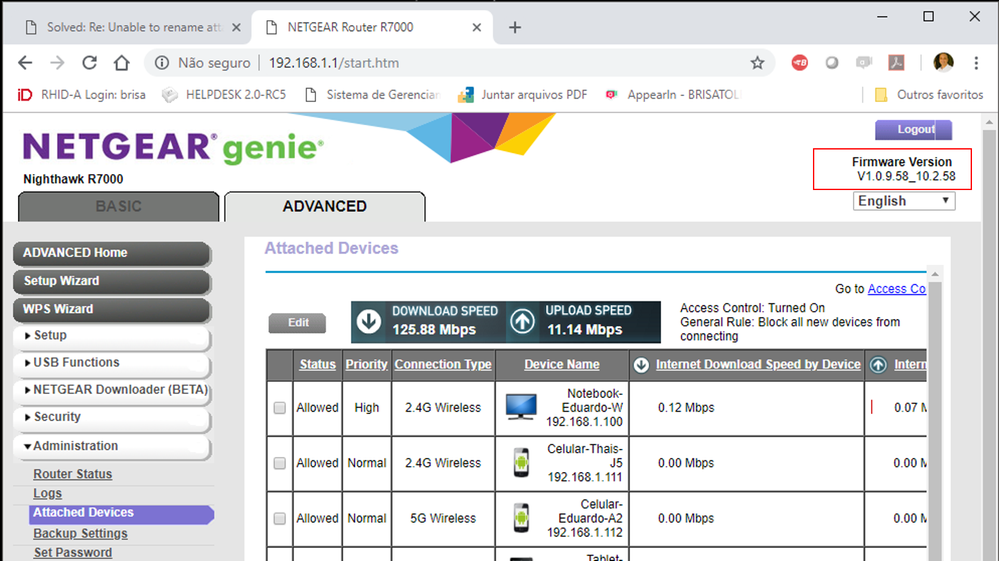Open the Chrome profile avatar
Screen dimensions: 999x561
[944, 62]
